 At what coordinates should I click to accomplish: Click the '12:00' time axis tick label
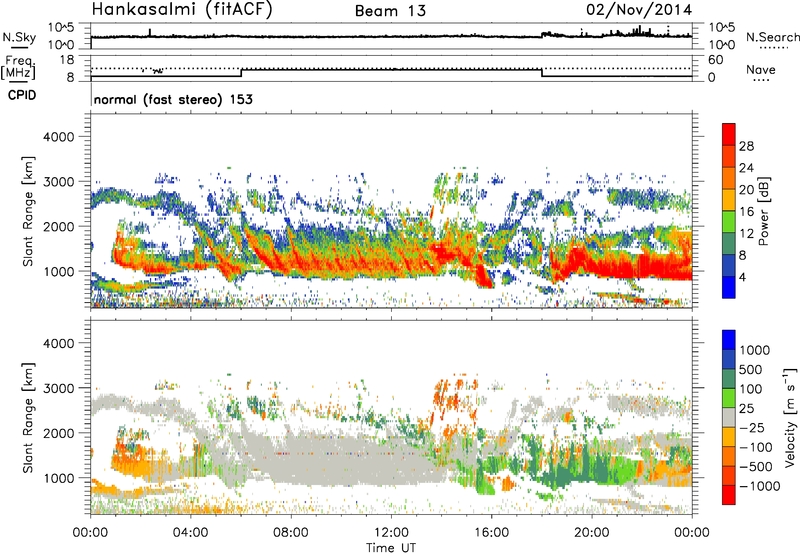391,533
